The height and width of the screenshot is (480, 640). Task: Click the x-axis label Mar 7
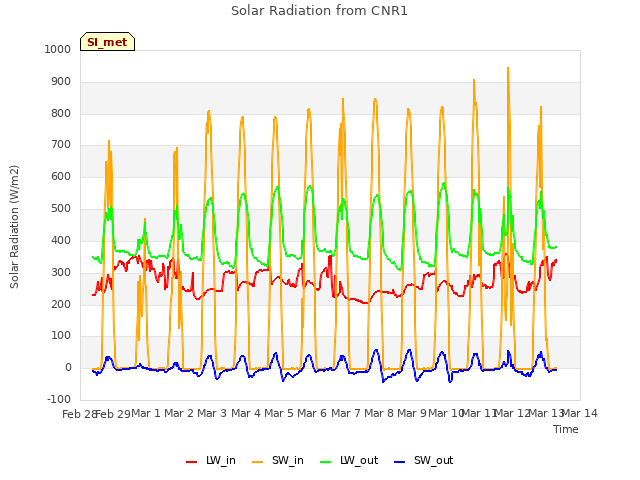click(346, 413)
